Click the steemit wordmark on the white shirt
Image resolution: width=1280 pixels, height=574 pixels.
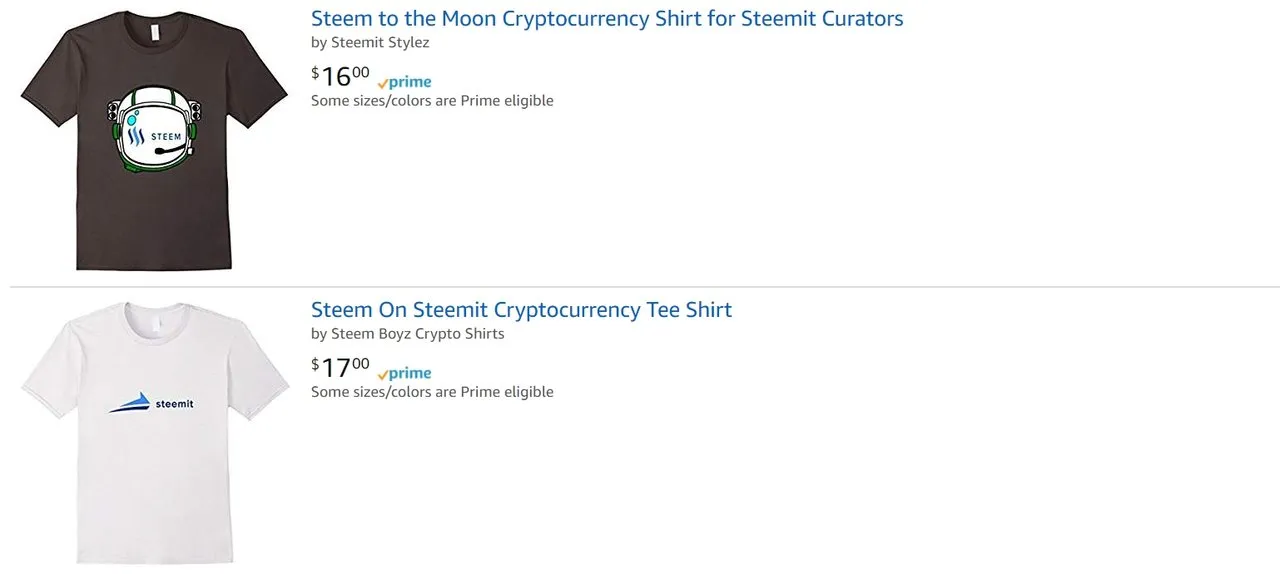tap(174, 404)
